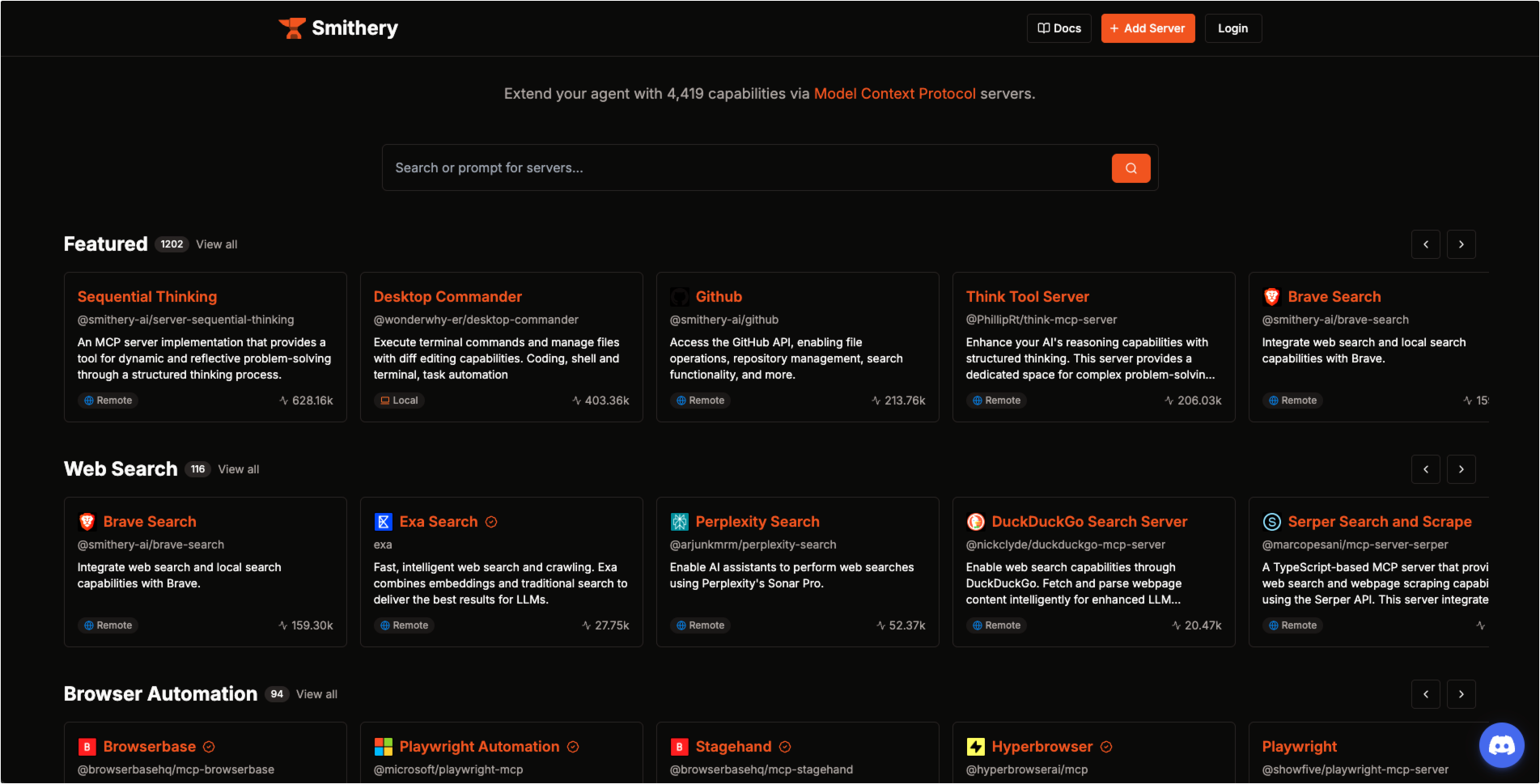Click the Playwright Automation Microsoft logo icon
The width and height of the screenshot is (1540, 784).
(383, 747)
